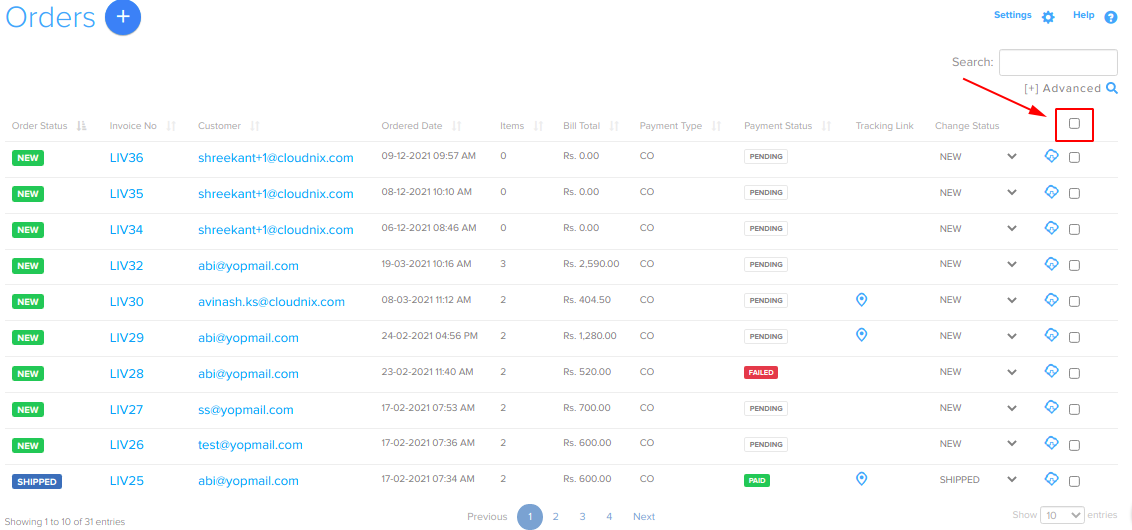This screenshot has height=530, width=1132.
Task: Check the checkbox for order LIV28
Action: (x=1074, y=373)
